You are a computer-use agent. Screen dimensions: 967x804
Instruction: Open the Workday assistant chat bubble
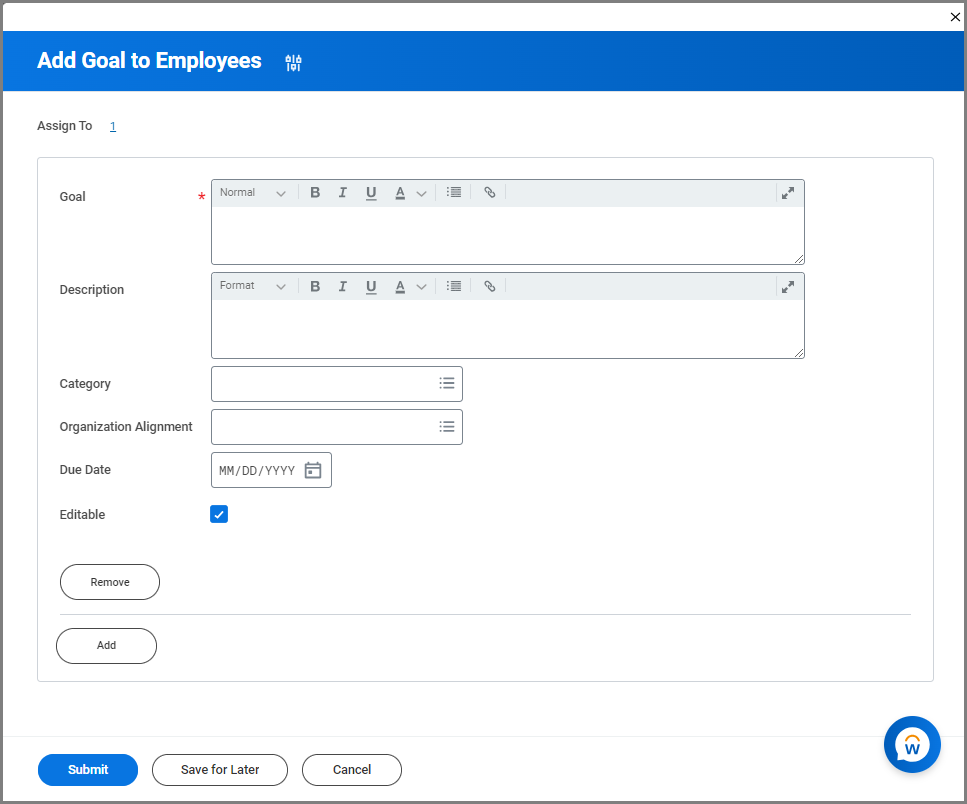click(x=912, y=745)
